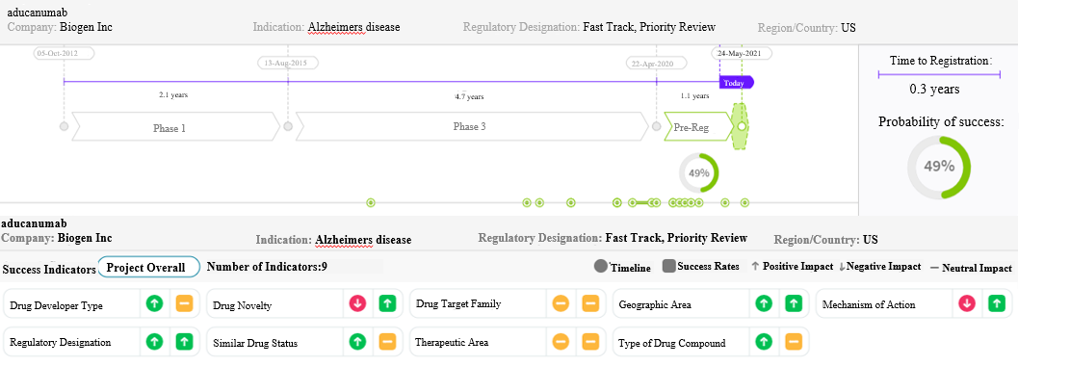
Task: Click Drug Developer Type green timeline arrow icon
Action: coord(155,304)
